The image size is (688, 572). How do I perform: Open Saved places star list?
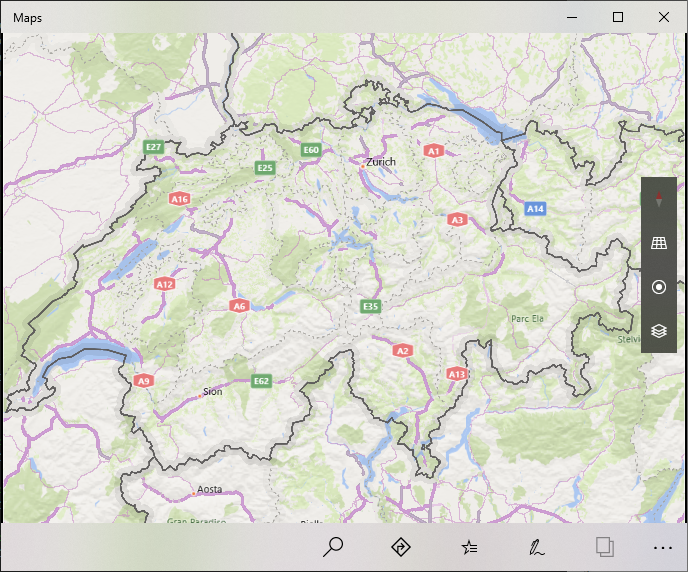(469, 547)
